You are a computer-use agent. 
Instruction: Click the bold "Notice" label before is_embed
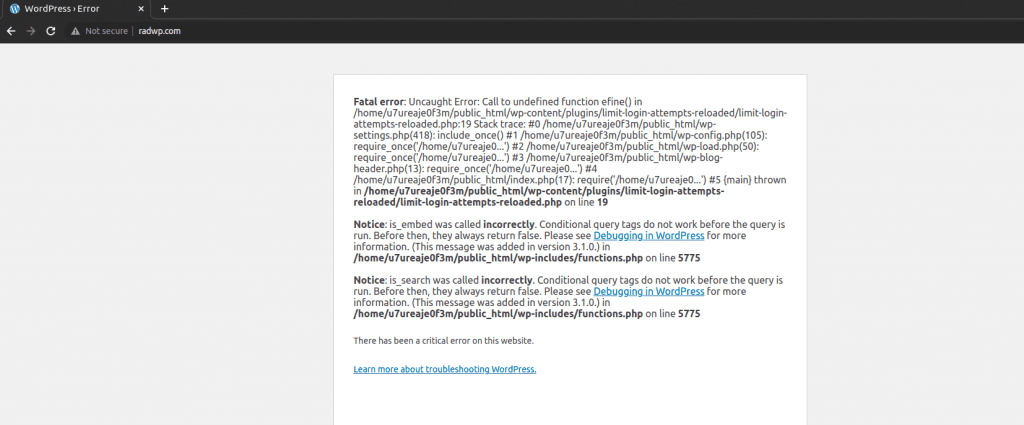pyautogui.click(x=369, y=225)
